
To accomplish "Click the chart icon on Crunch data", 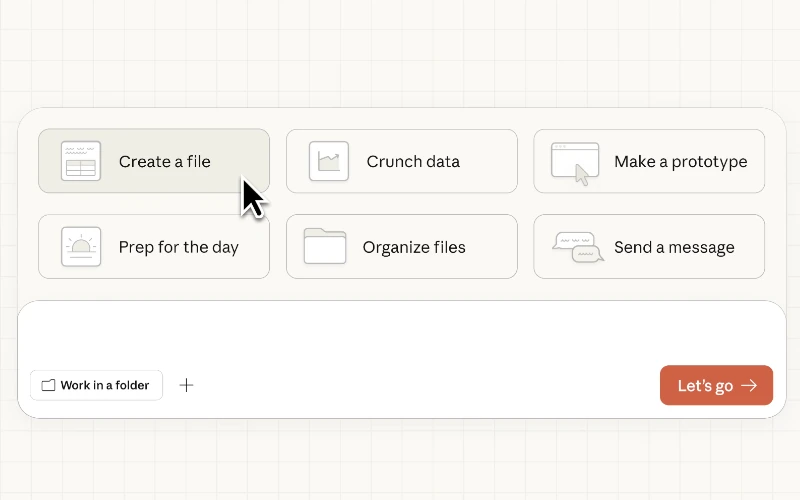I will click(x=328, y=161).
